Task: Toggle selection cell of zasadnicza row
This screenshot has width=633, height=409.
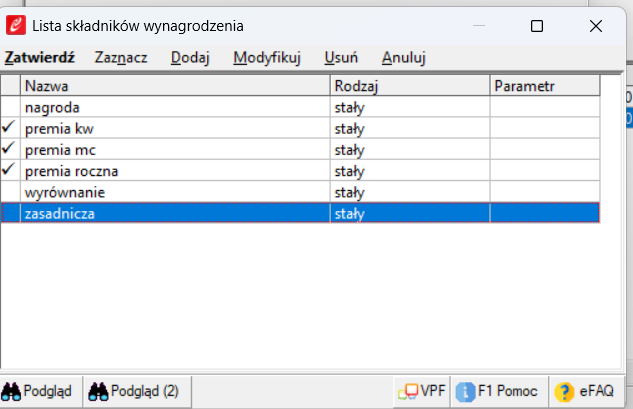Action: click(x=10, y=213)
